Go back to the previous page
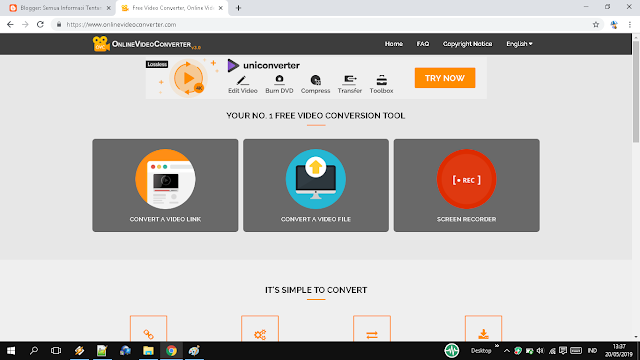 (10, 24)
